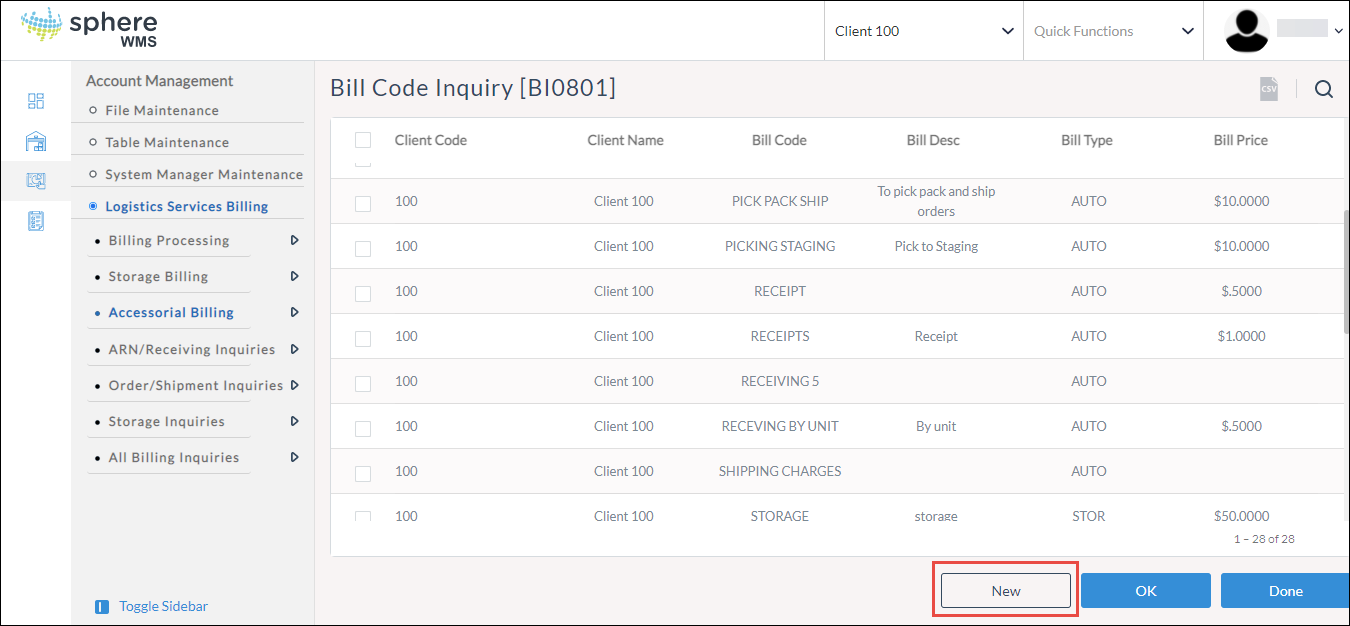Sort by the Bill Price column header
This screenshot has height=626, width=1350.
(1241, 140)
